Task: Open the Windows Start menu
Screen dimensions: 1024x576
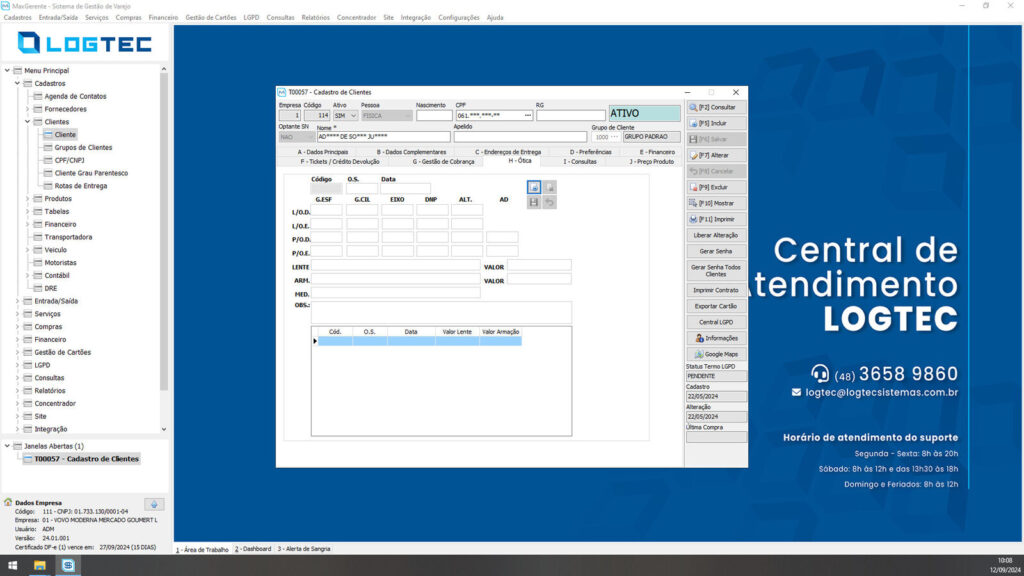Action: [12, 566]
